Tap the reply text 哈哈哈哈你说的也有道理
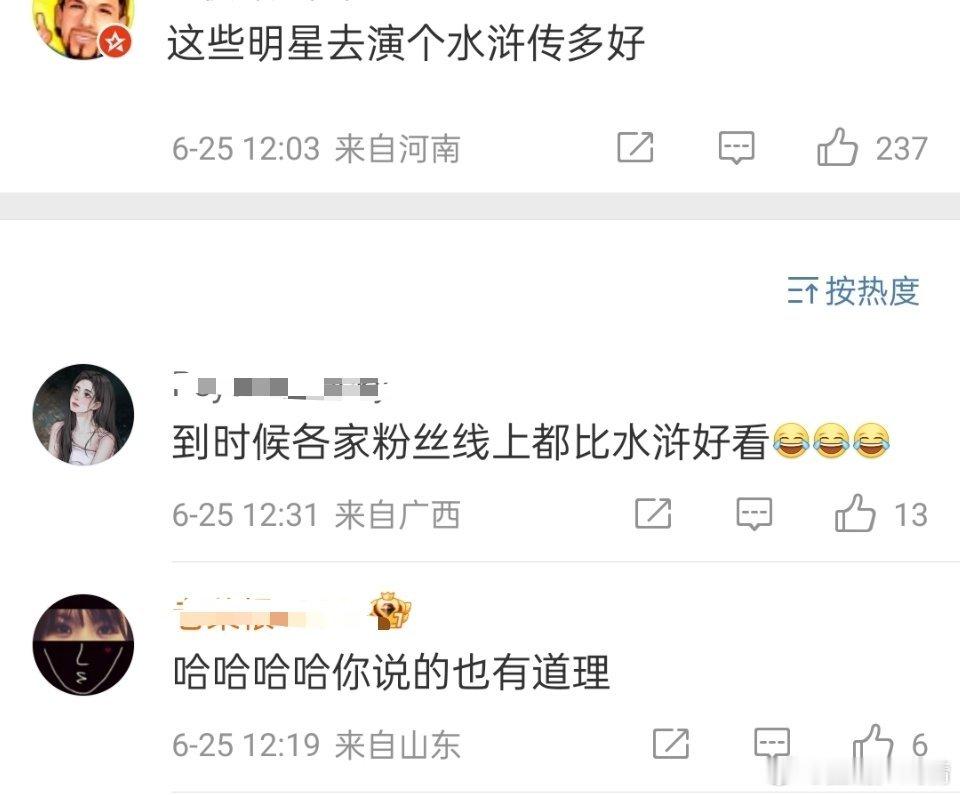960x795 pixels. point(392,672)
